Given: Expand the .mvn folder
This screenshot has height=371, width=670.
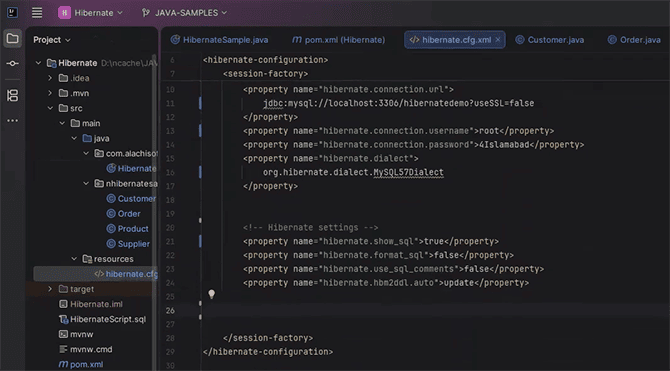Looking at the screenshot, I should (50, 93).
